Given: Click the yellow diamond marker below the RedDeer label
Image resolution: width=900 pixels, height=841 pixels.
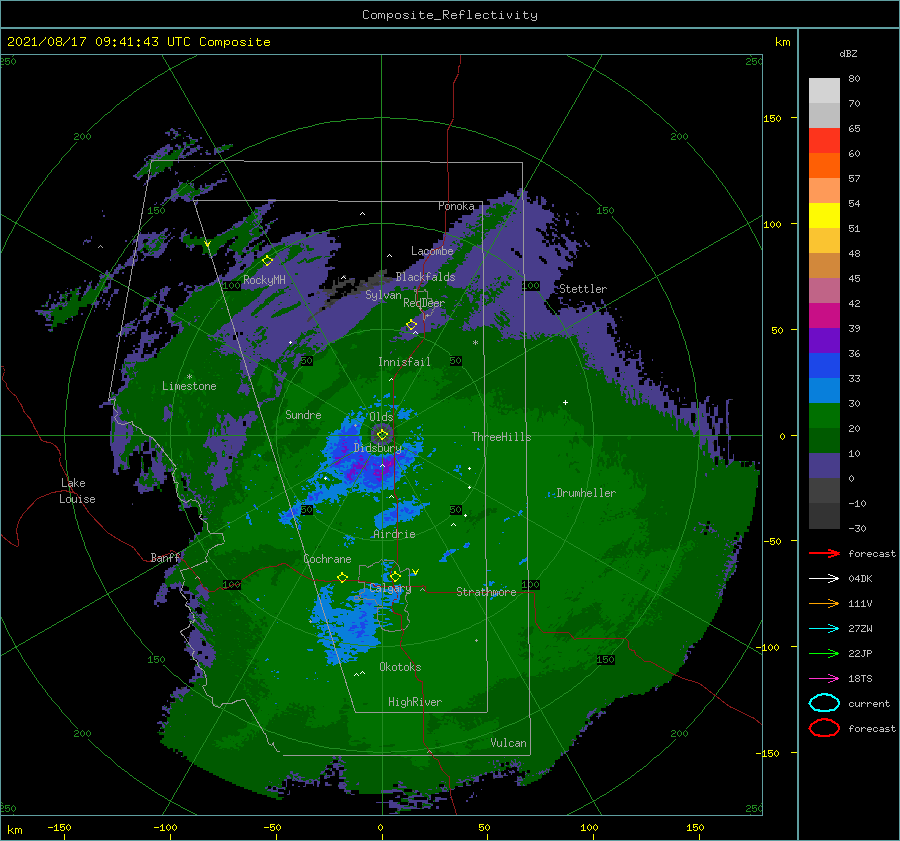Looking at the screenshot, I should 412,325.
